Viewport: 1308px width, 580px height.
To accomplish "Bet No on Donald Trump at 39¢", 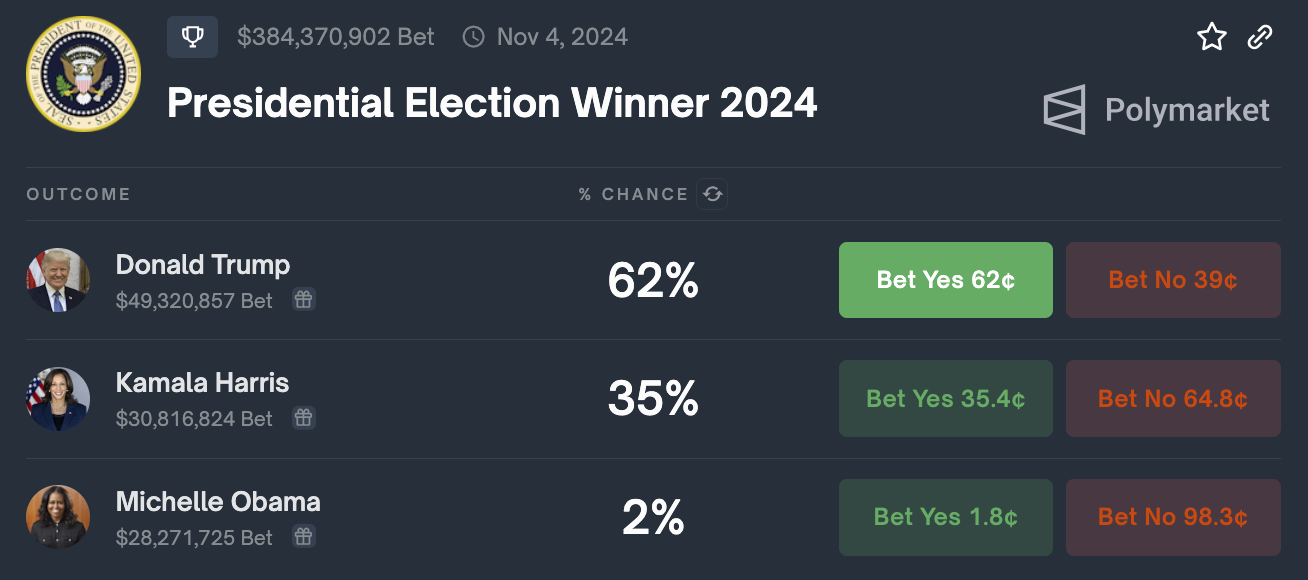I will tap(1173, 280).
